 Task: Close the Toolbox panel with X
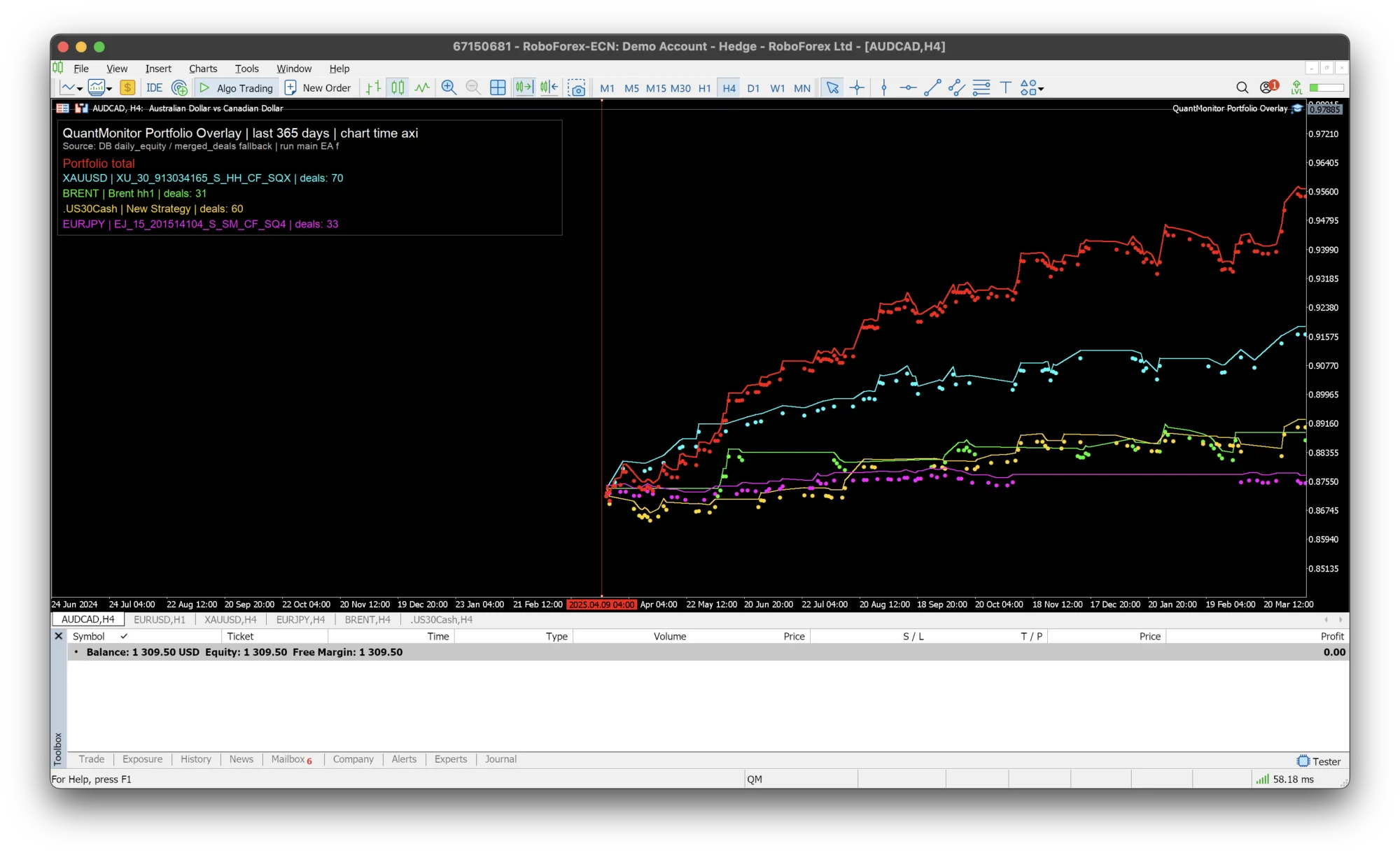pos(59,636)
